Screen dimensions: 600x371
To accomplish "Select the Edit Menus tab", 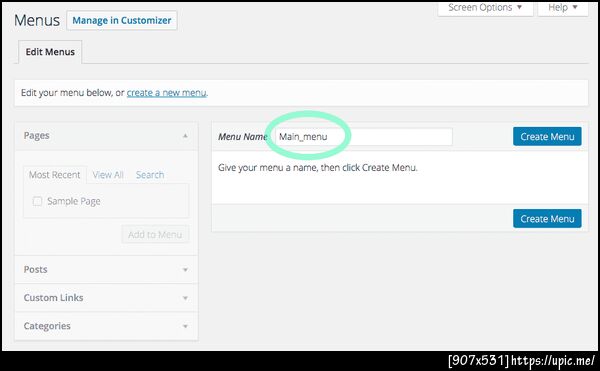I will 50,52.
